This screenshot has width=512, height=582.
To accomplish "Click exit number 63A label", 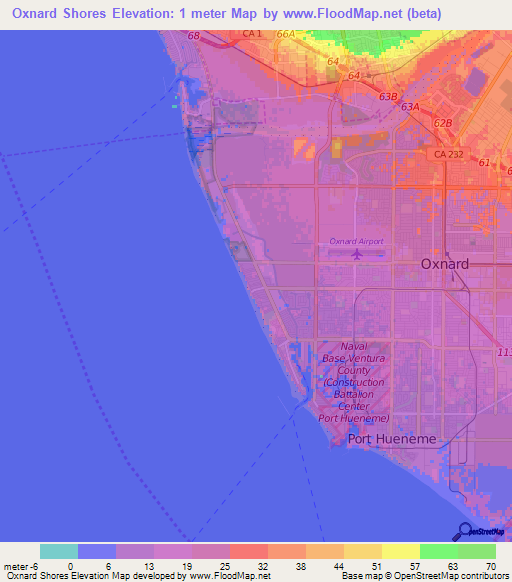I will pos(410,107).
